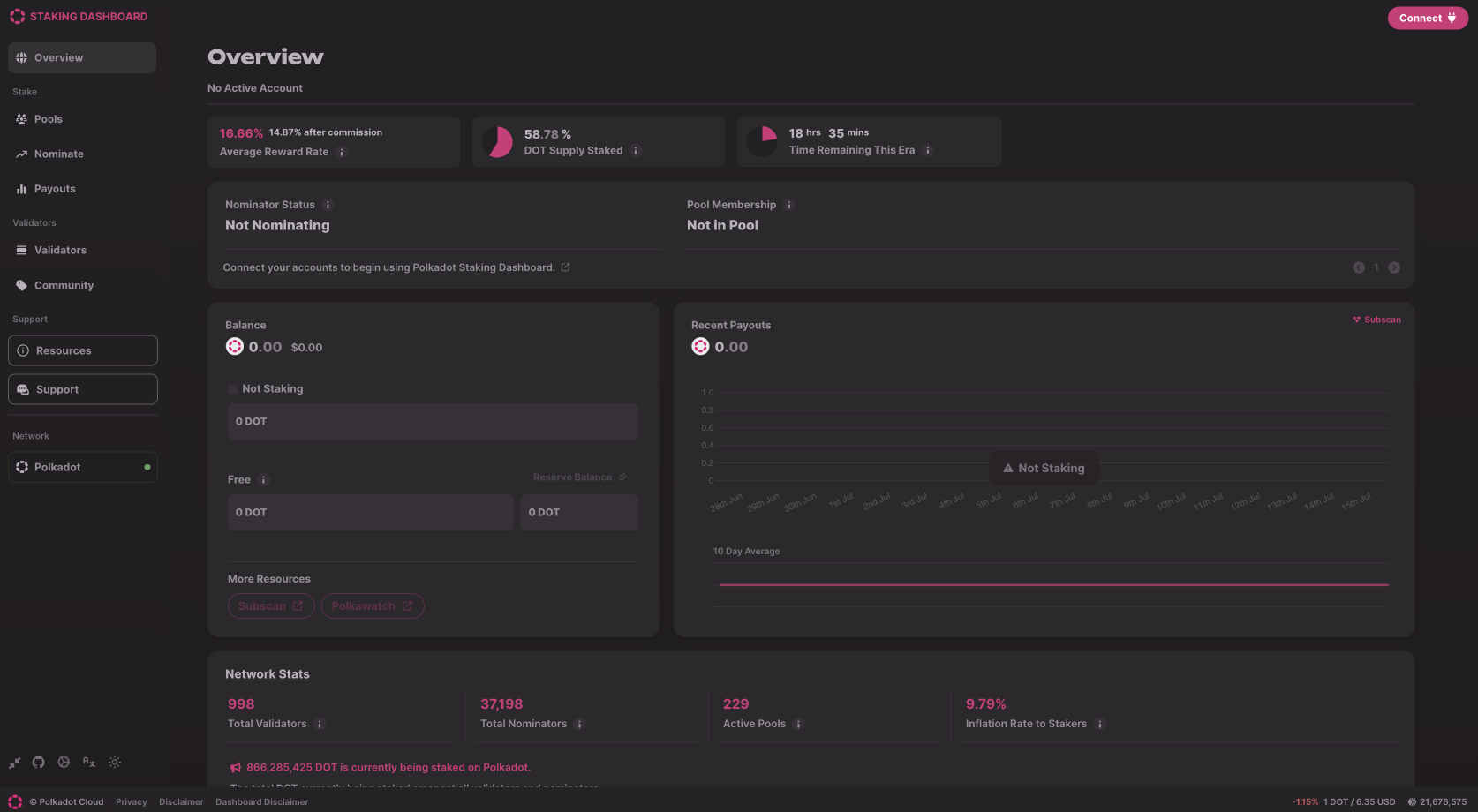The width and height of the screenshot is (1478, 812).
Task: Click the Not Staking chart overlay
Action: tap(1044, 469)
